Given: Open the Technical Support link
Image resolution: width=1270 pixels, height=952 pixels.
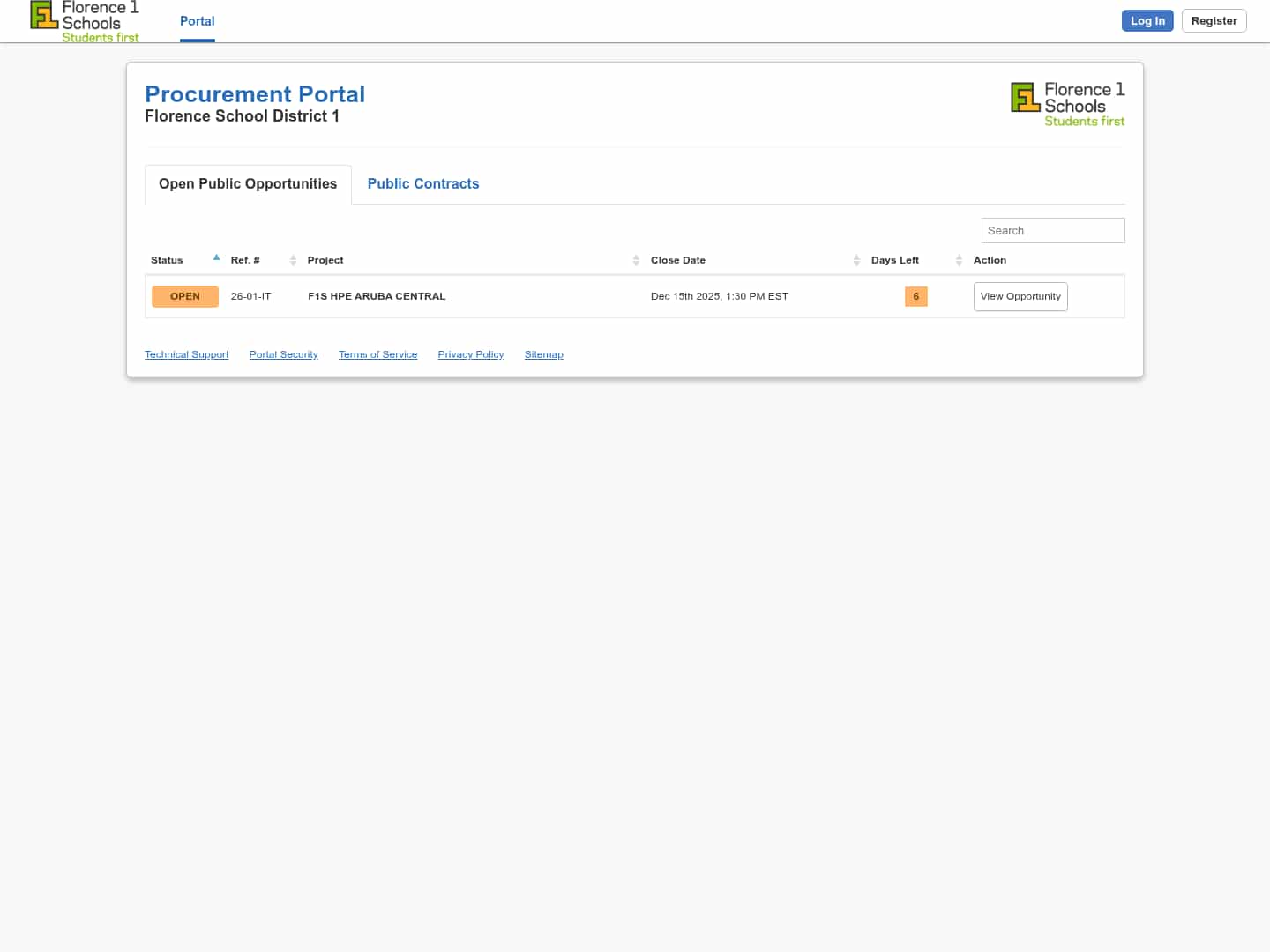Looking at the screenshot, I should [186, 354].
